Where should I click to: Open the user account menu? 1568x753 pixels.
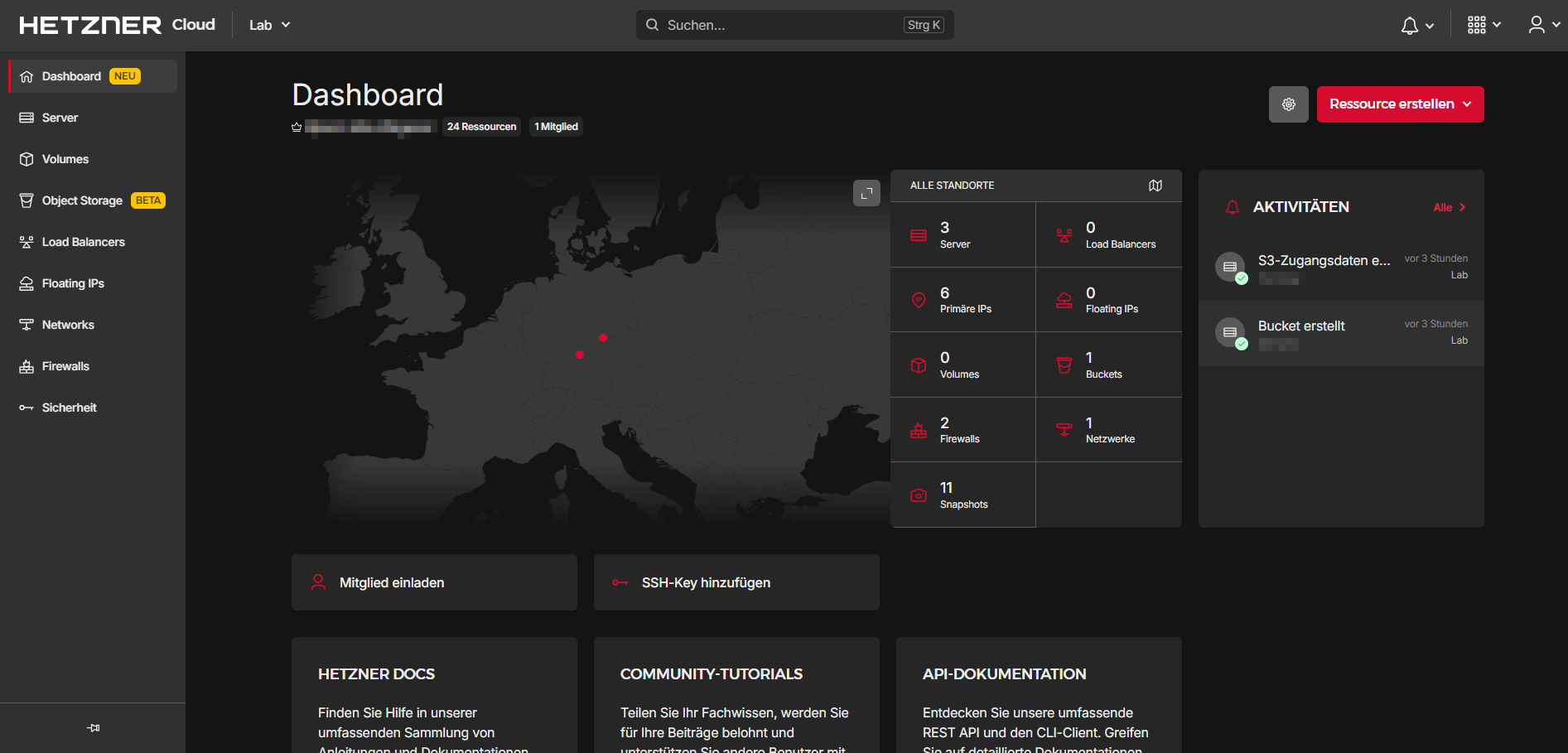[1544, 25]
